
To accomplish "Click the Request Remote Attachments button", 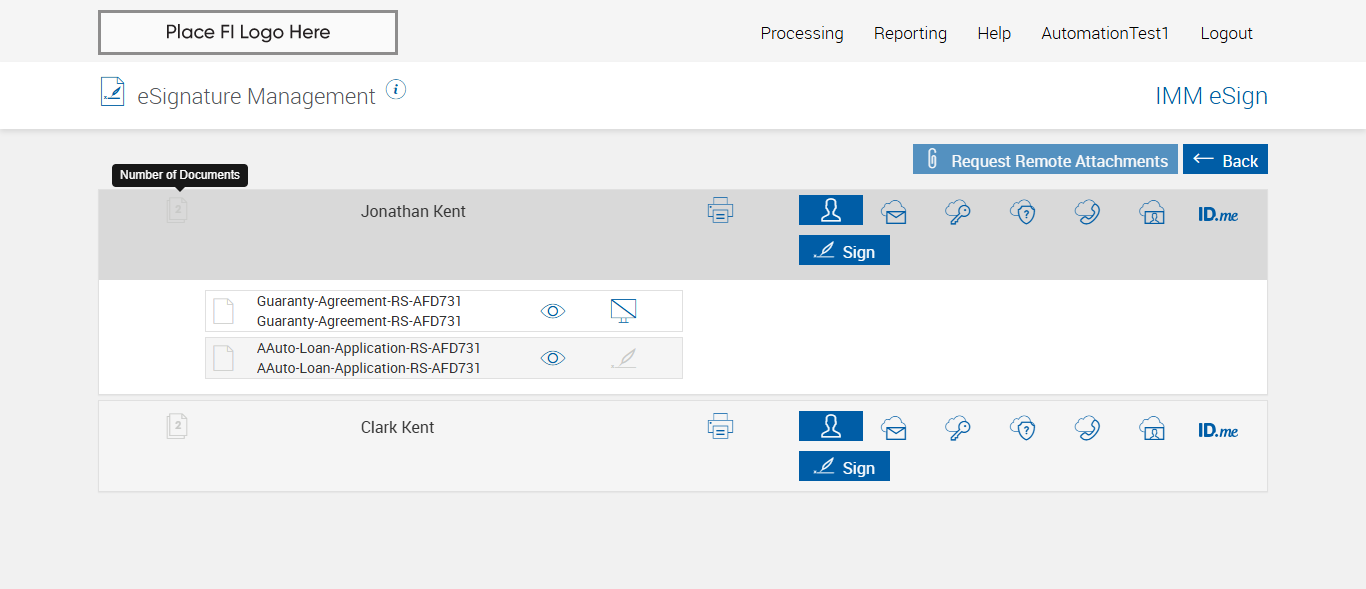I will point(1045,160).
